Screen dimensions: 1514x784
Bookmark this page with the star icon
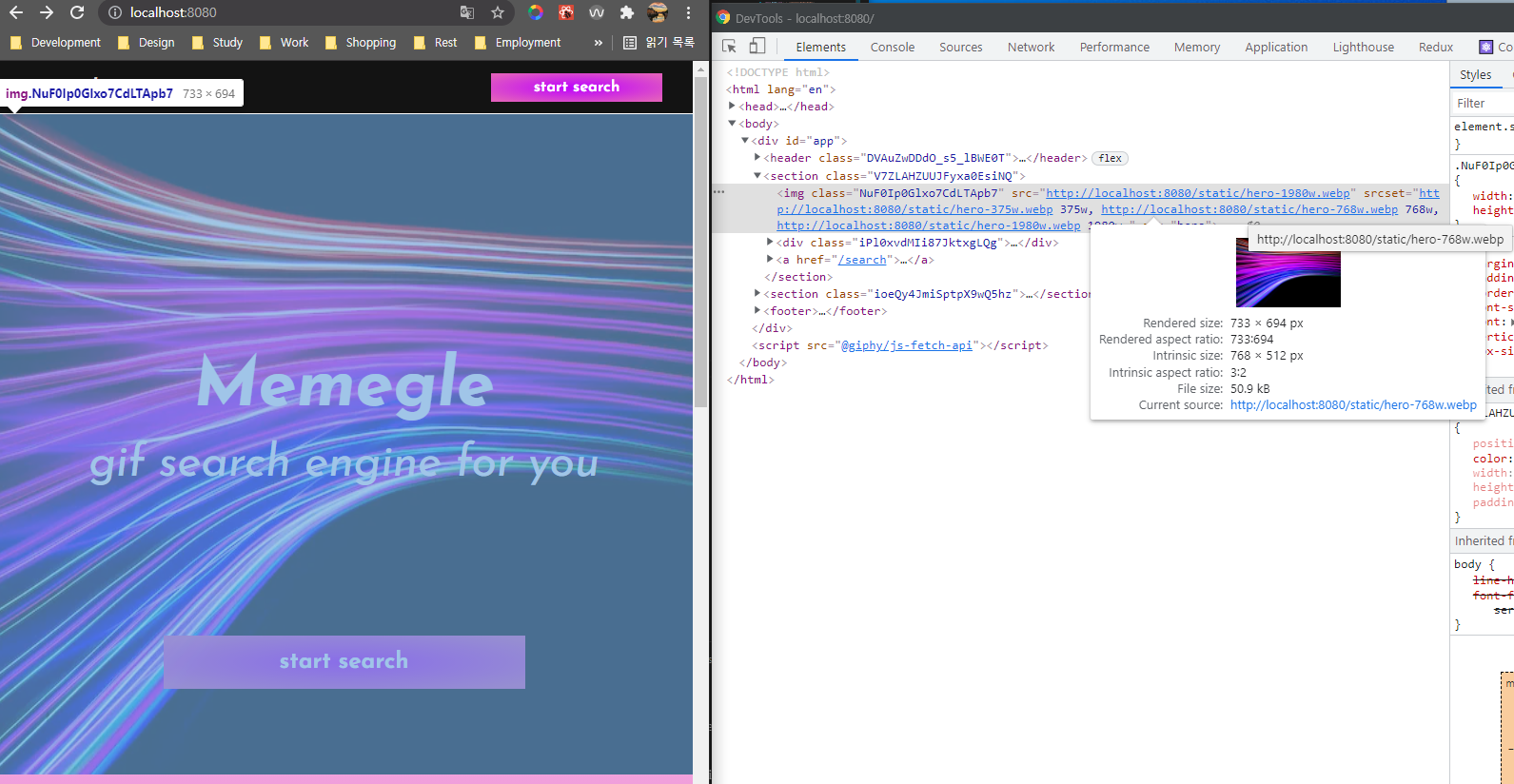coord(498,12)
